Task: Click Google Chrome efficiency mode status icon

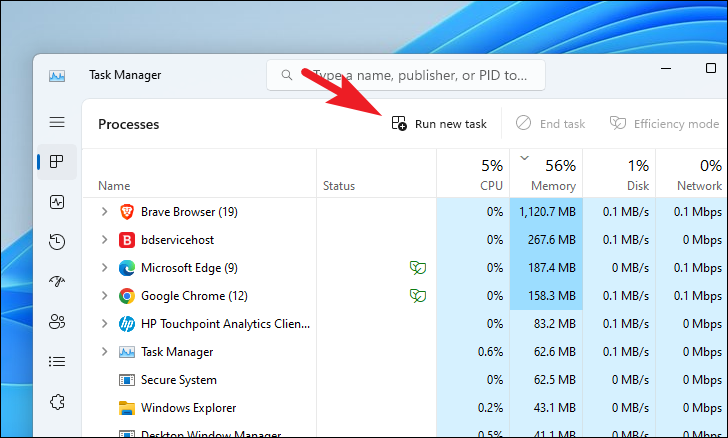Action: pos(418,295)
